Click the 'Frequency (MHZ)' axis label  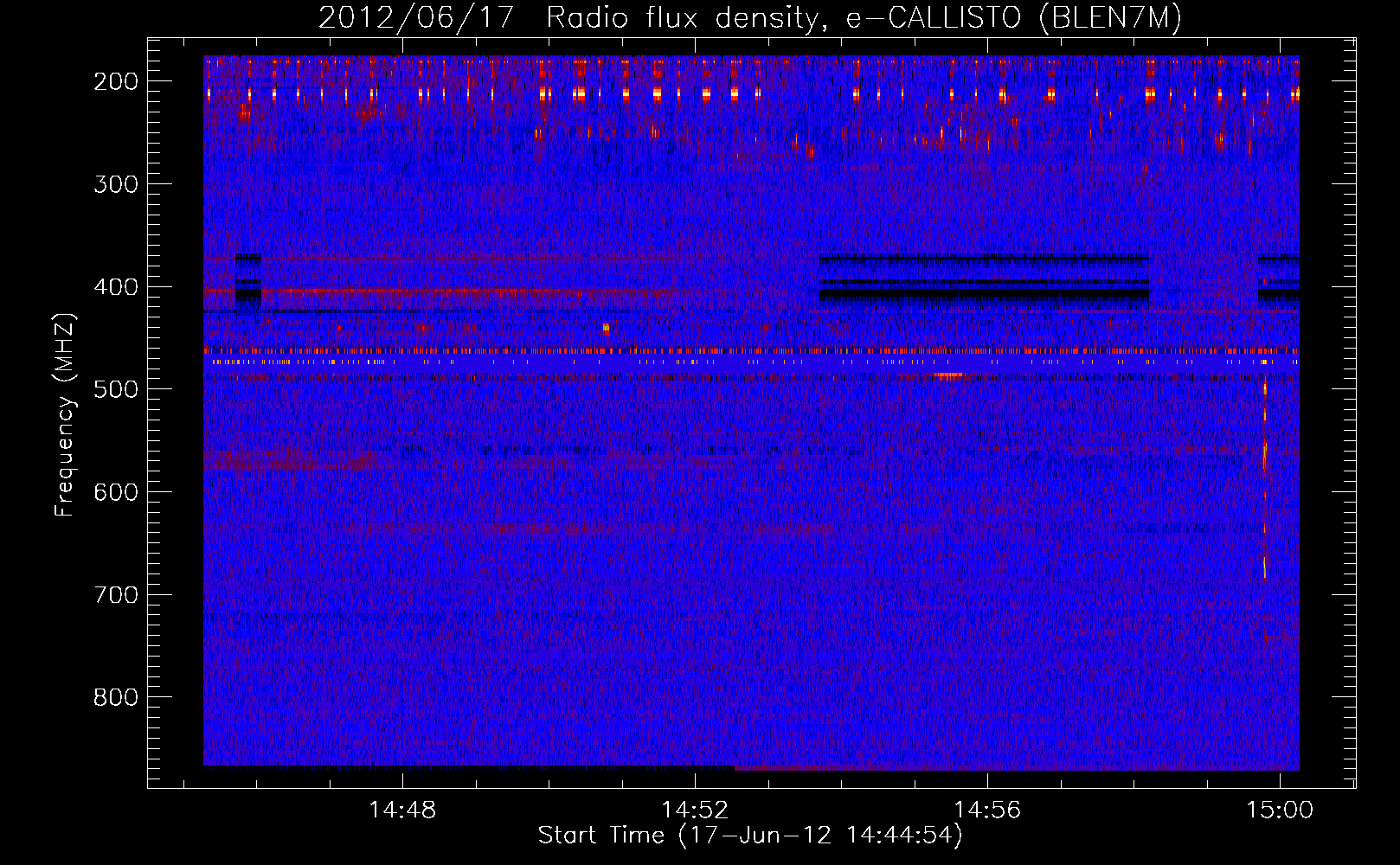(65, 414)
